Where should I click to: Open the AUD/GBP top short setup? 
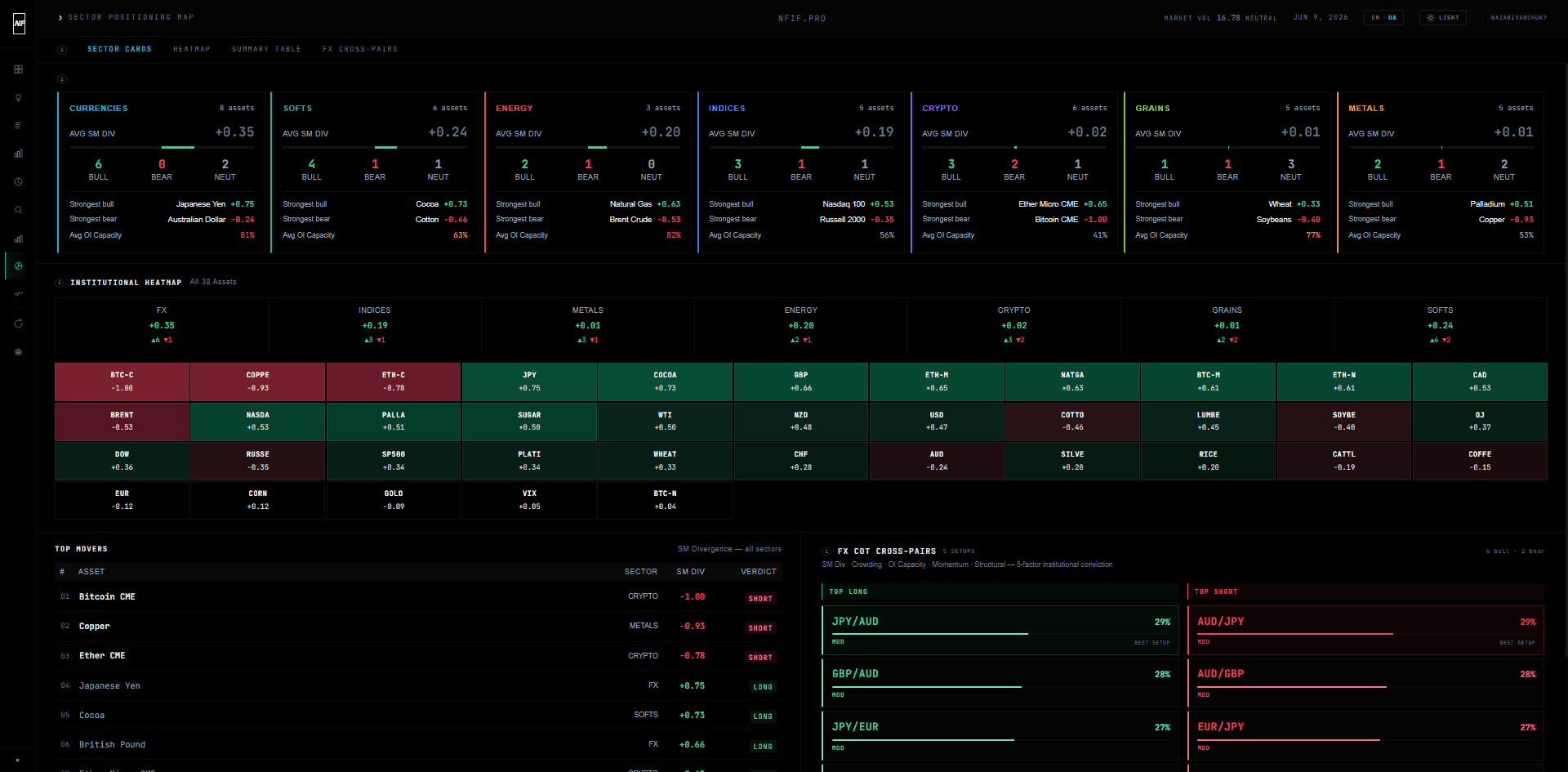tap(1366, 683)
